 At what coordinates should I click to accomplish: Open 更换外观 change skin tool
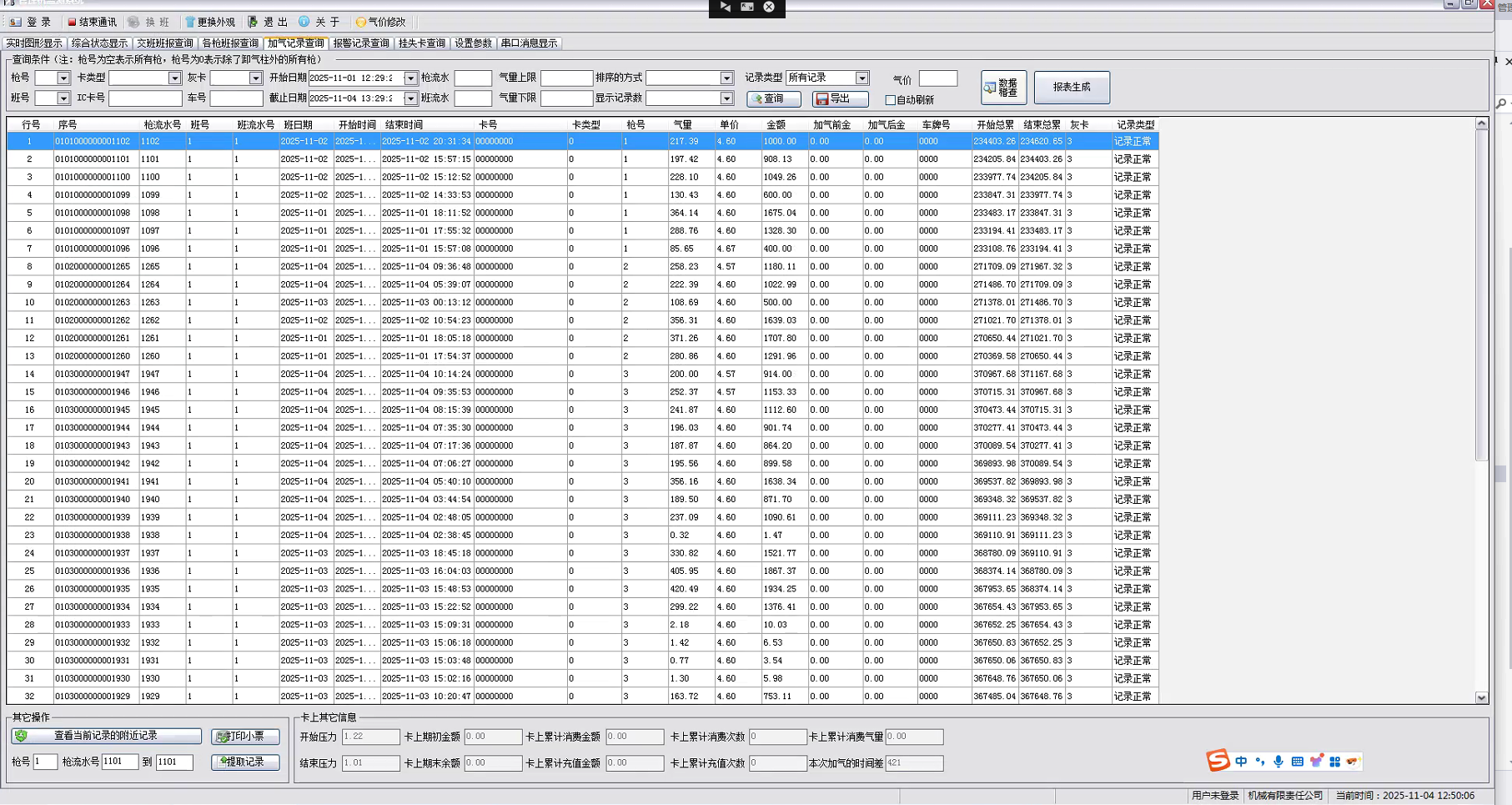tap(190, 22)
